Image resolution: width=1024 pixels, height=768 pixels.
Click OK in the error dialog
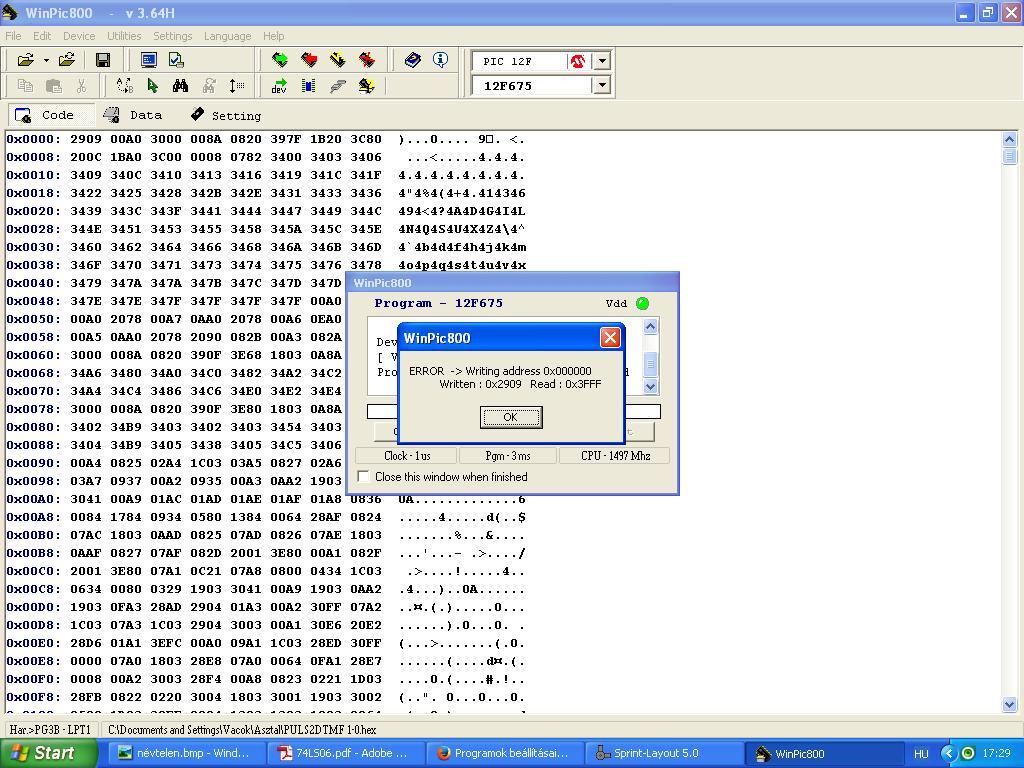click(511, 417)
